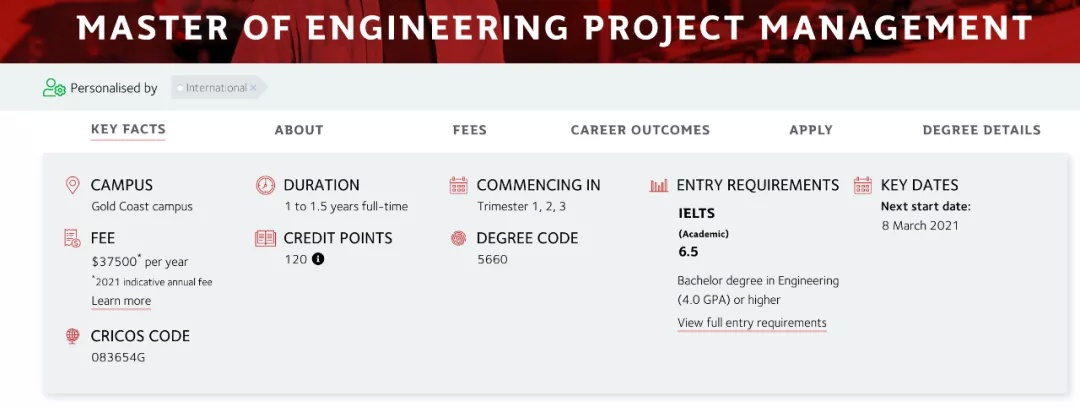Open the Fees tab
Screen dimensions: 1080x407
470,130
